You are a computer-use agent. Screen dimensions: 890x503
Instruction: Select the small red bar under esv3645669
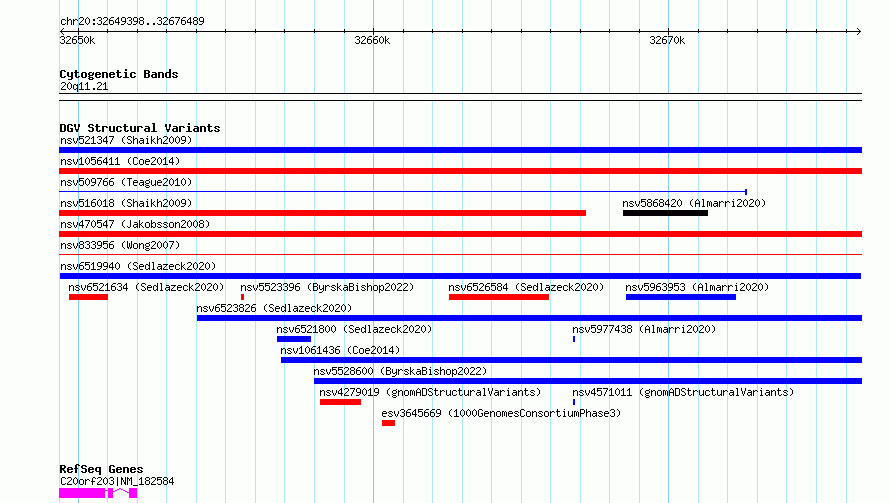coord(388,423)
